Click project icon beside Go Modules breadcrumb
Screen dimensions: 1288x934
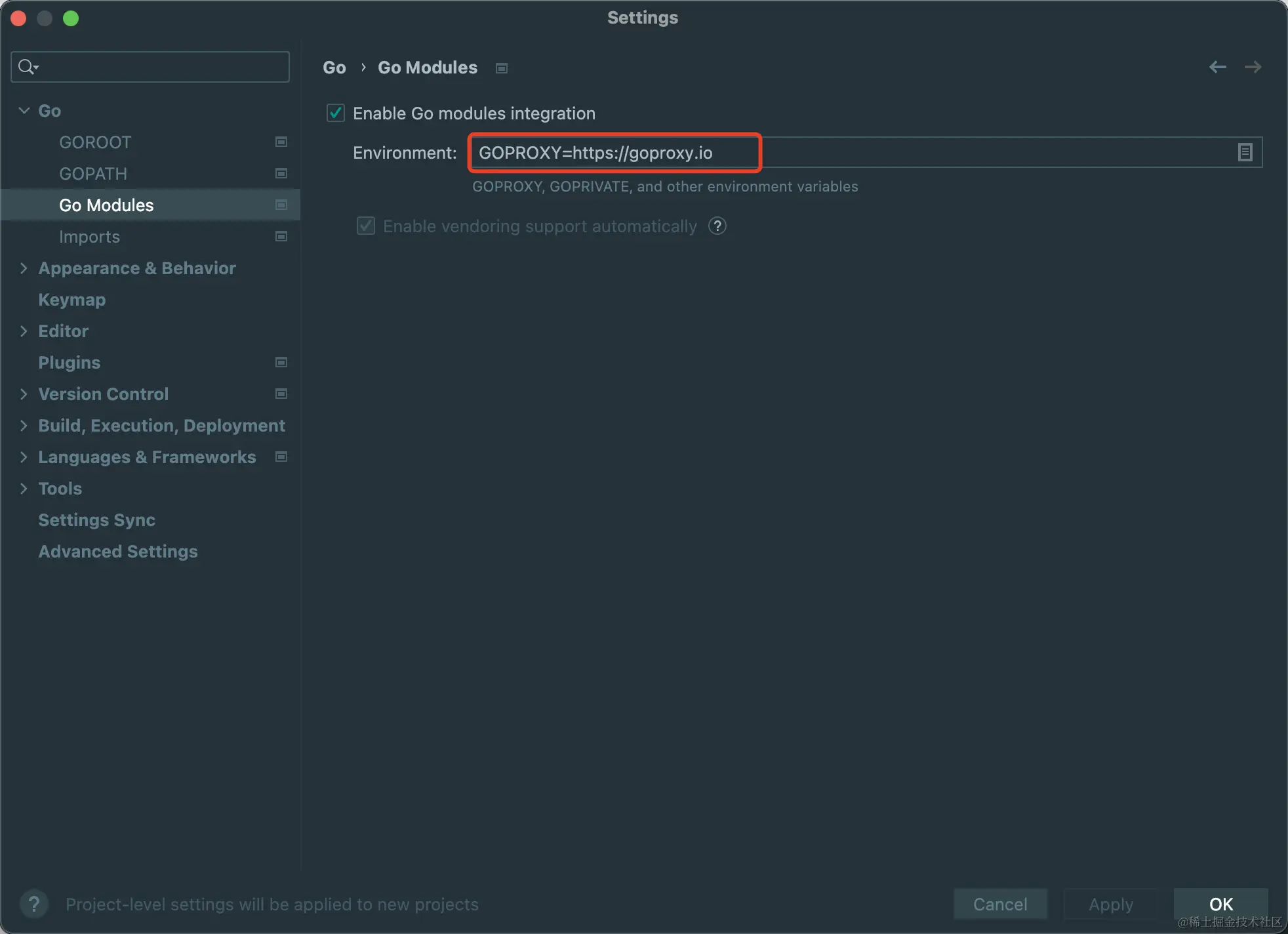coord(502,68)
